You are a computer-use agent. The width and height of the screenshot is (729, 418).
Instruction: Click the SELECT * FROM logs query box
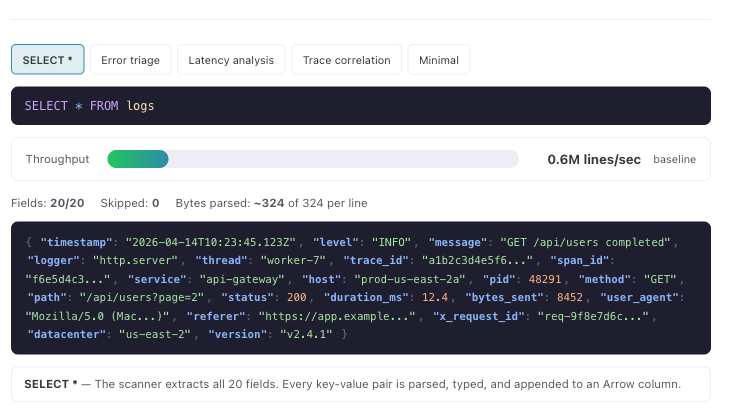360,106
